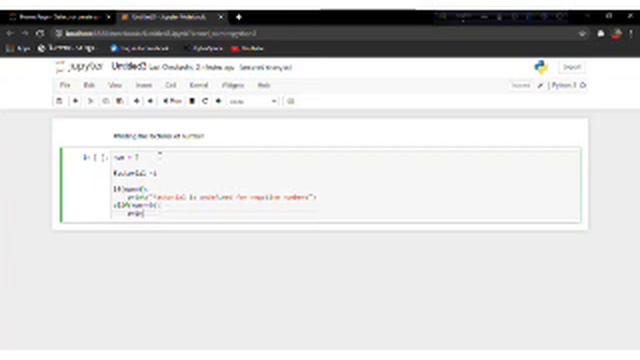Interrupt the kernel with the stop icon
640x360 pixels.
tap(192, 101)
